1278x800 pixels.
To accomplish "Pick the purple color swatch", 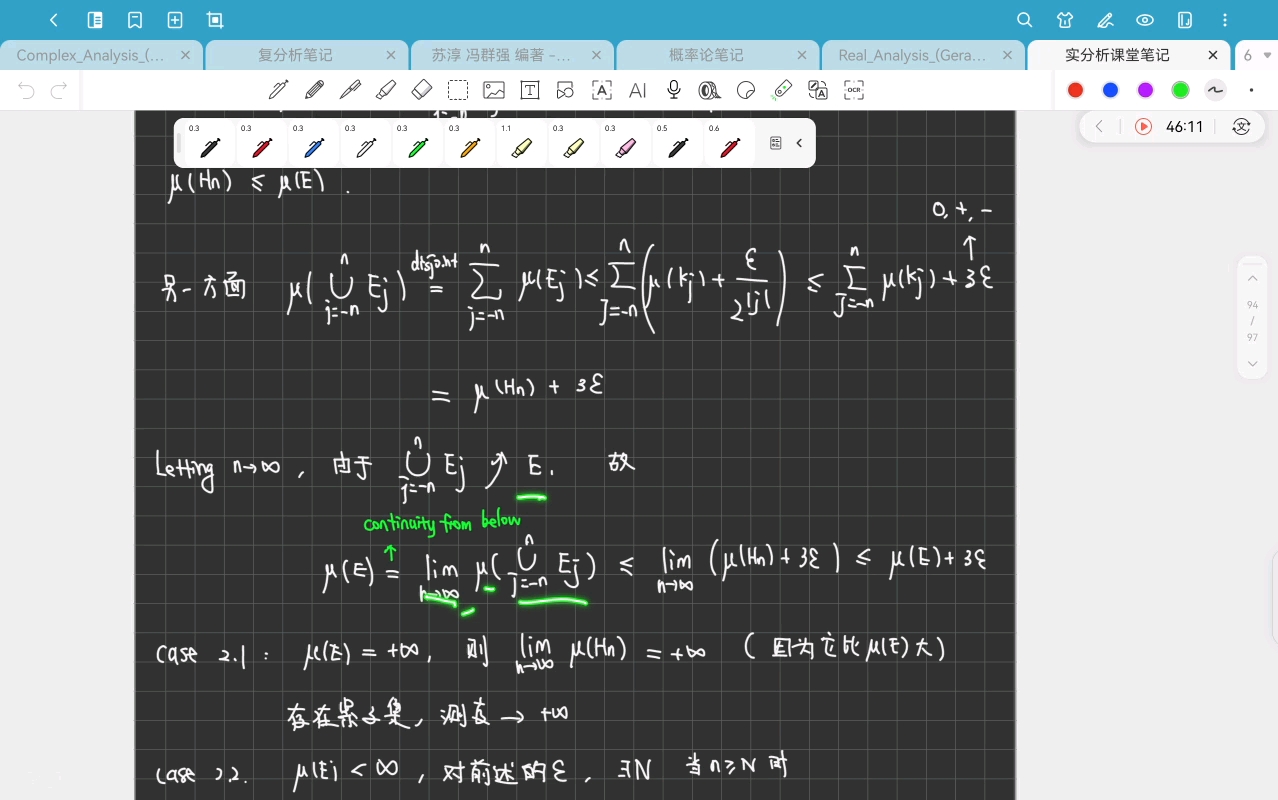I will click(x=1145, y=90).
